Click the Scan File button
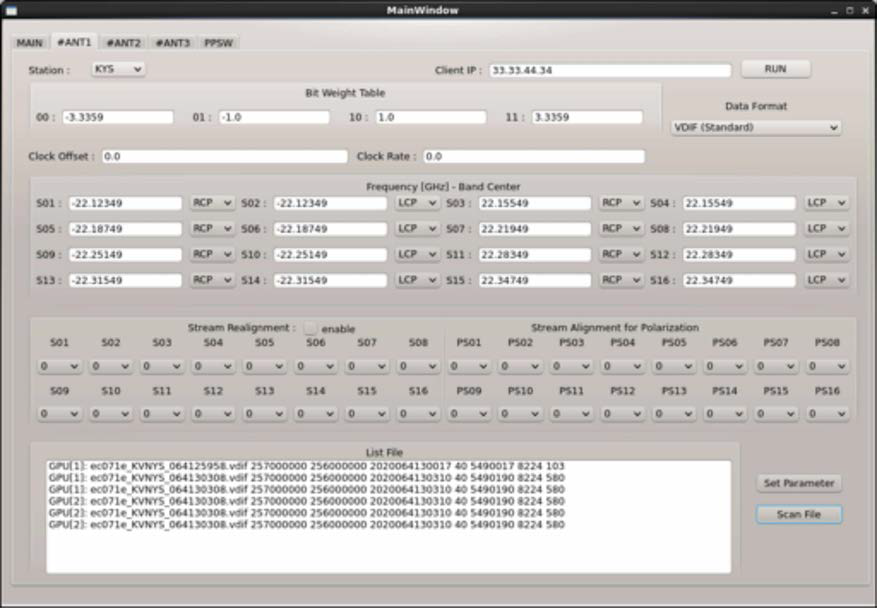The image size is (877, 608). click(799, 515)
